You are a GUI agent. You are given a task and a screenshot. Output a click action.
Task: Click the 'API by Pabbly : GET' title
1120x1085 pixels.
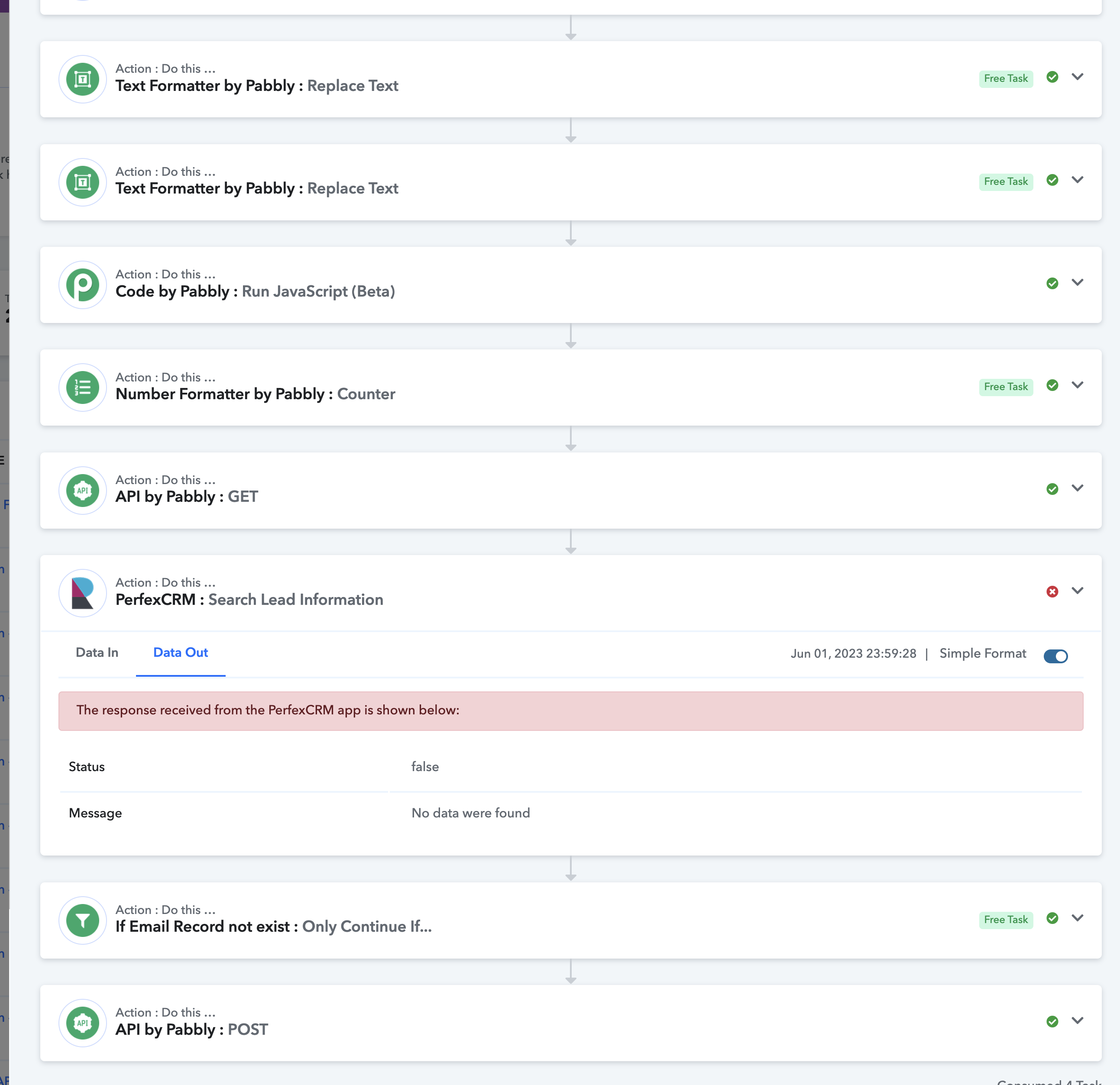click(x=187, y=497)
